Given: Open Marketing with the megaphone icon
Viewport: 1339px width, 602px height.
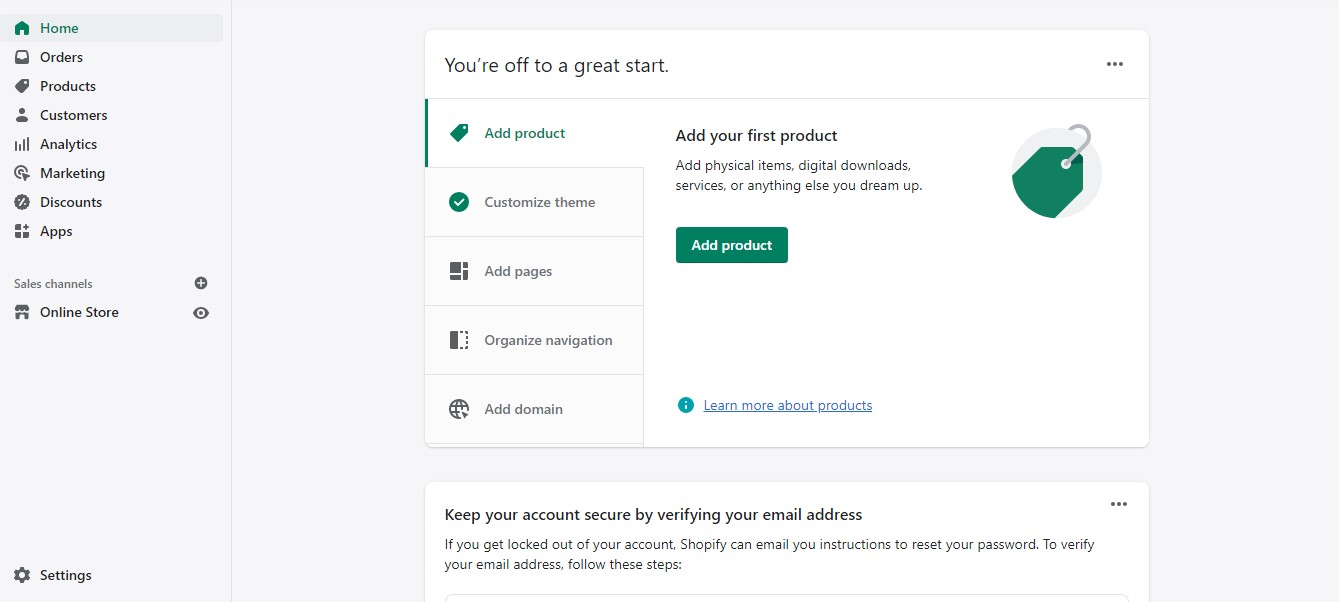Looking at the screenshot, I should point(21,173).
